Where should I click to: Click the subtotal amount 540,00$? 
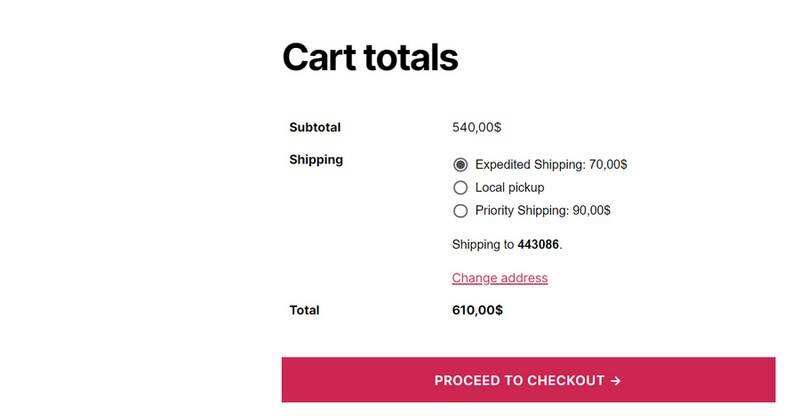pos(476,127)
